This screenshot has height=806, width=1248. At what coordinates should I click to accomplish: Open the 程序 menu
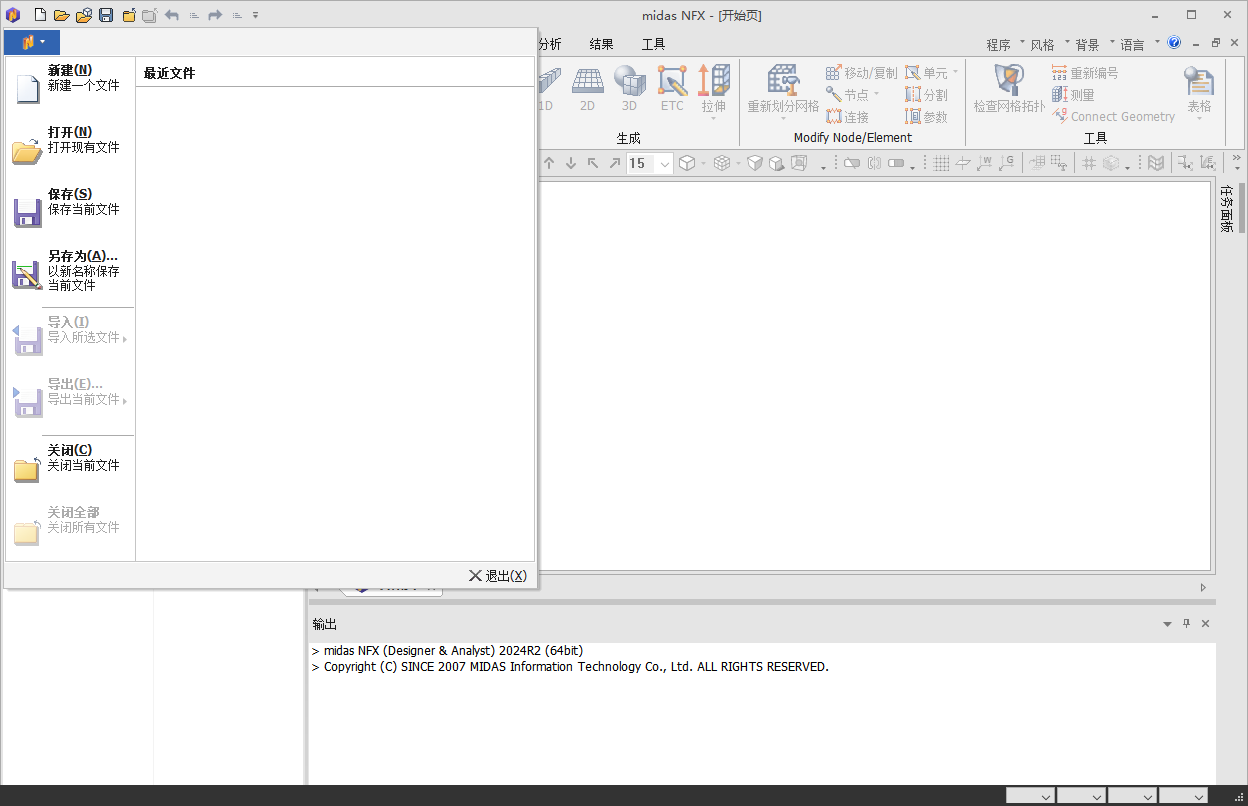click(x=1004, y=44)
